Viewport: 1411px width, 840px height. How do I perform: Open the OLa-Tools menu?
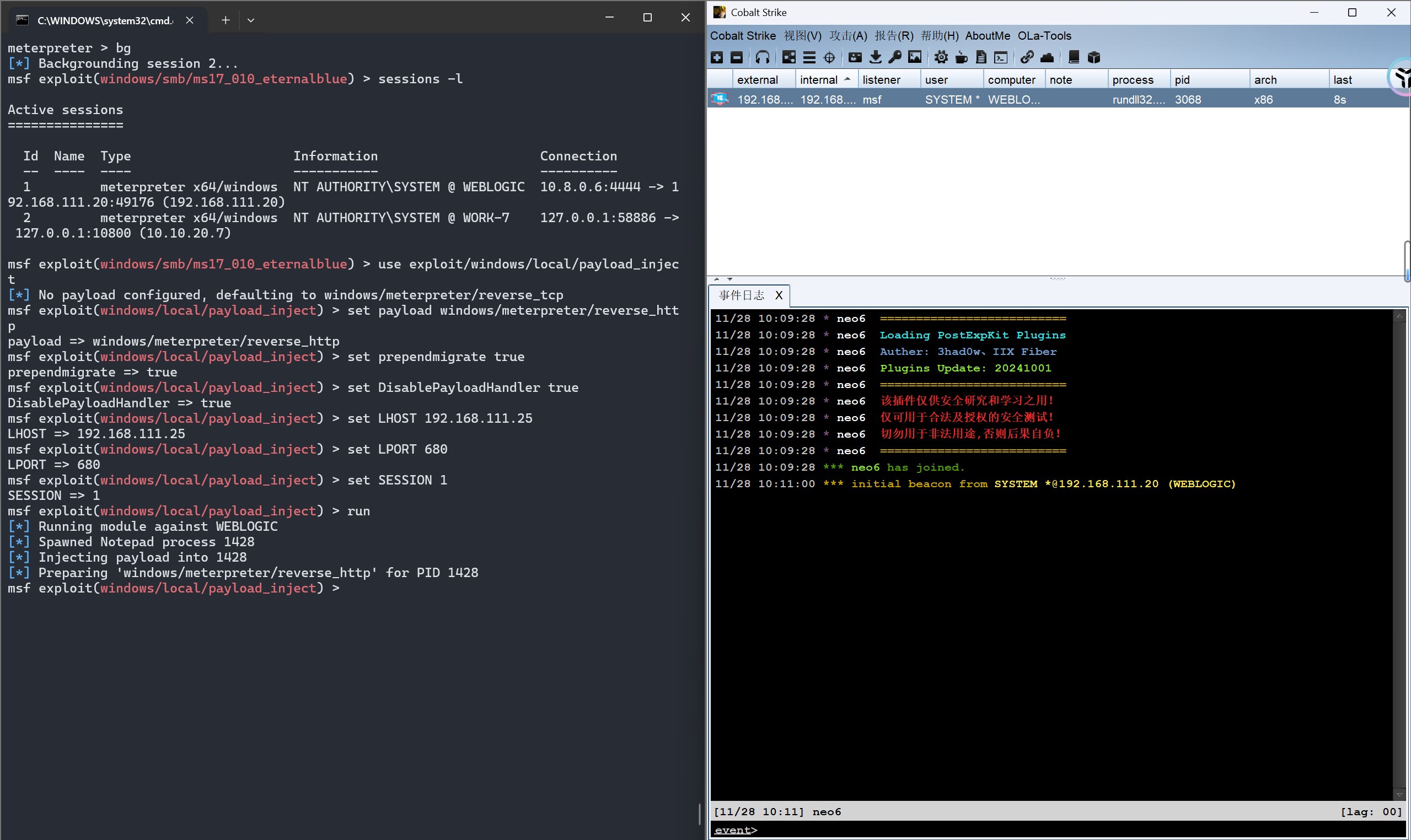tap(1044, 36)
